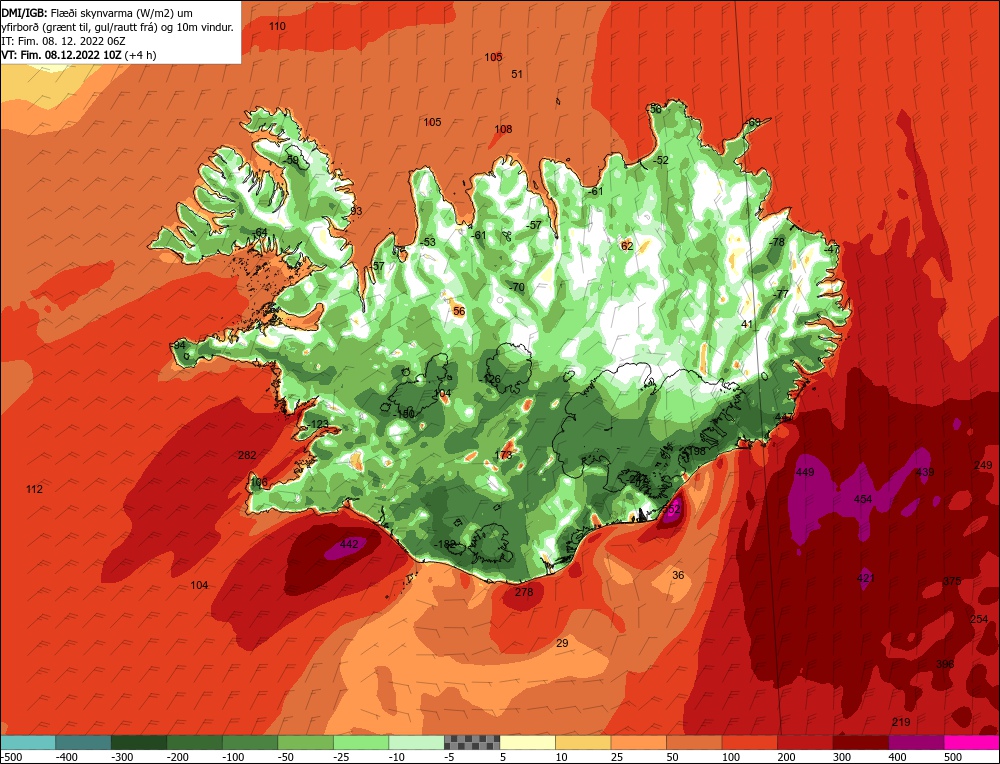Screen dimensions: 1000x764
Task: Click the value 110 at the map top
Action: pyautogui.click(x=277, y=26)
